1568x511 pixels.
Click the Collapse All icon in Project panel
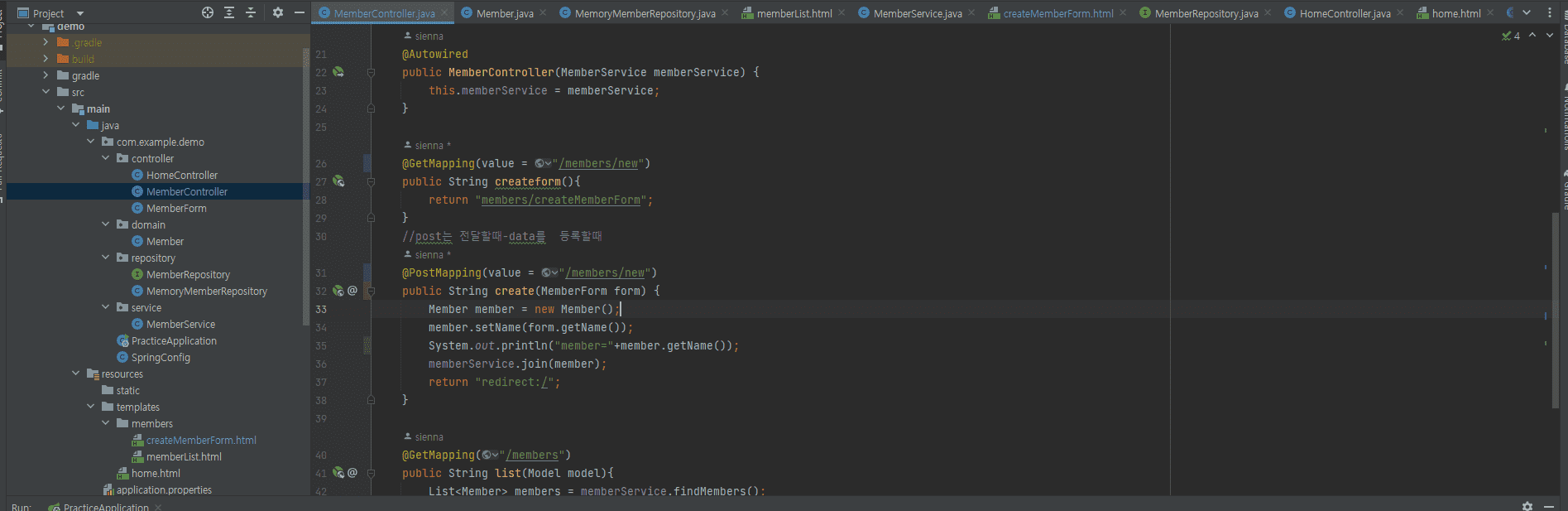point(251,12)
